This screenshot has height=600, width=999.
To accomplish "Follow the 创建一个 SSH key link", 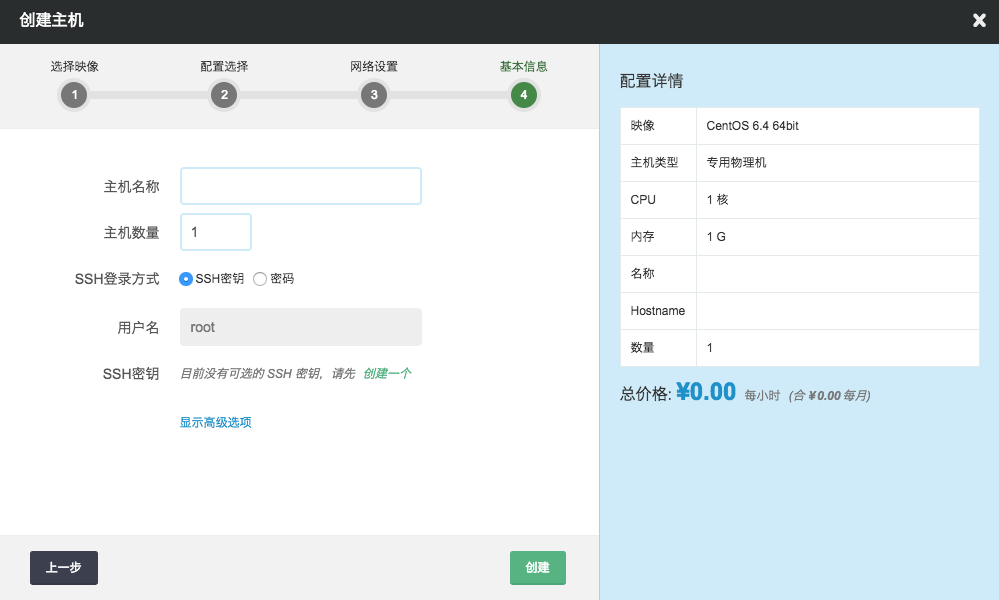I will coord(387,373).
